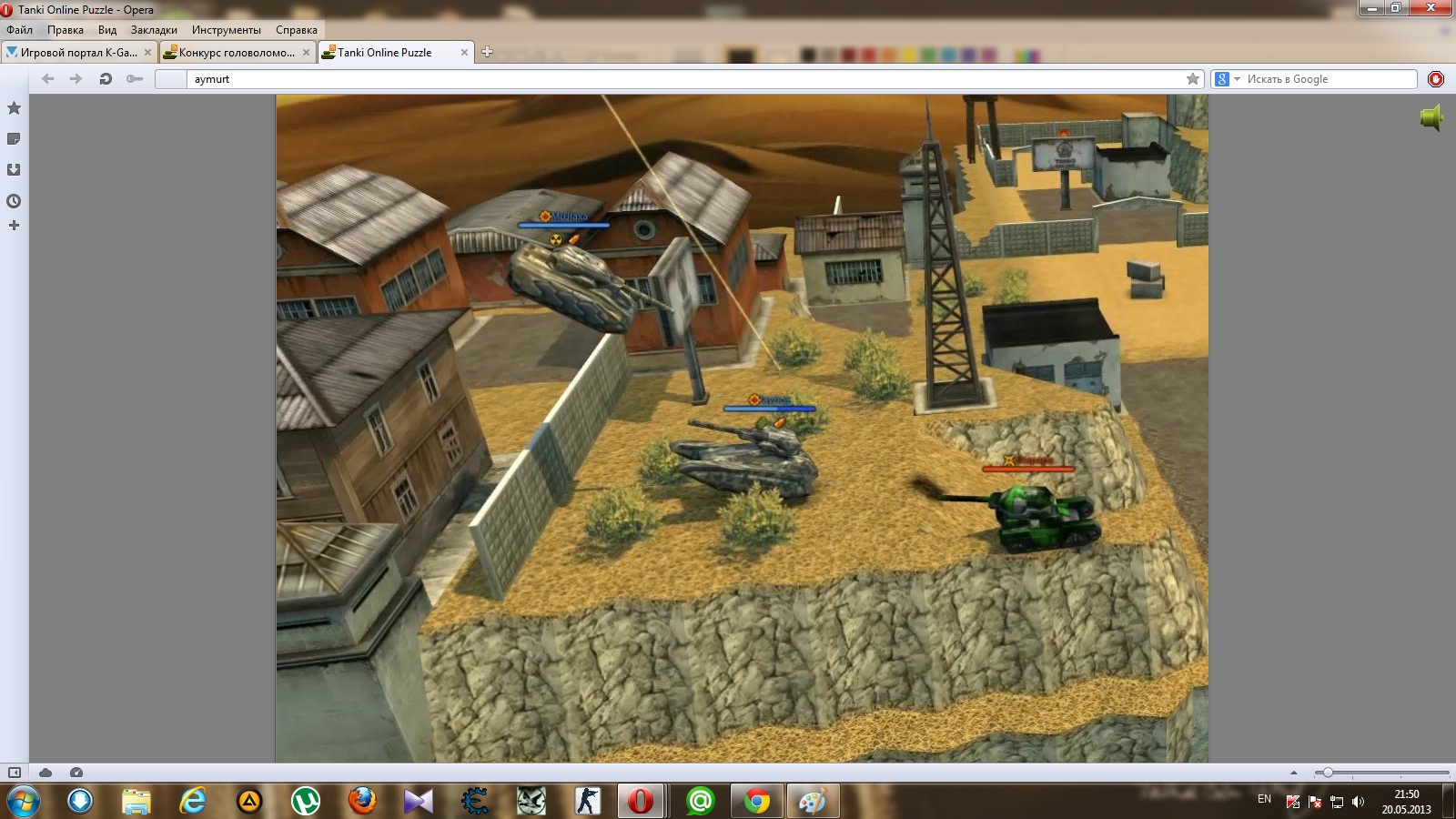
Task: Launch Firefox from the taskbar
Action: pos(362,801)
